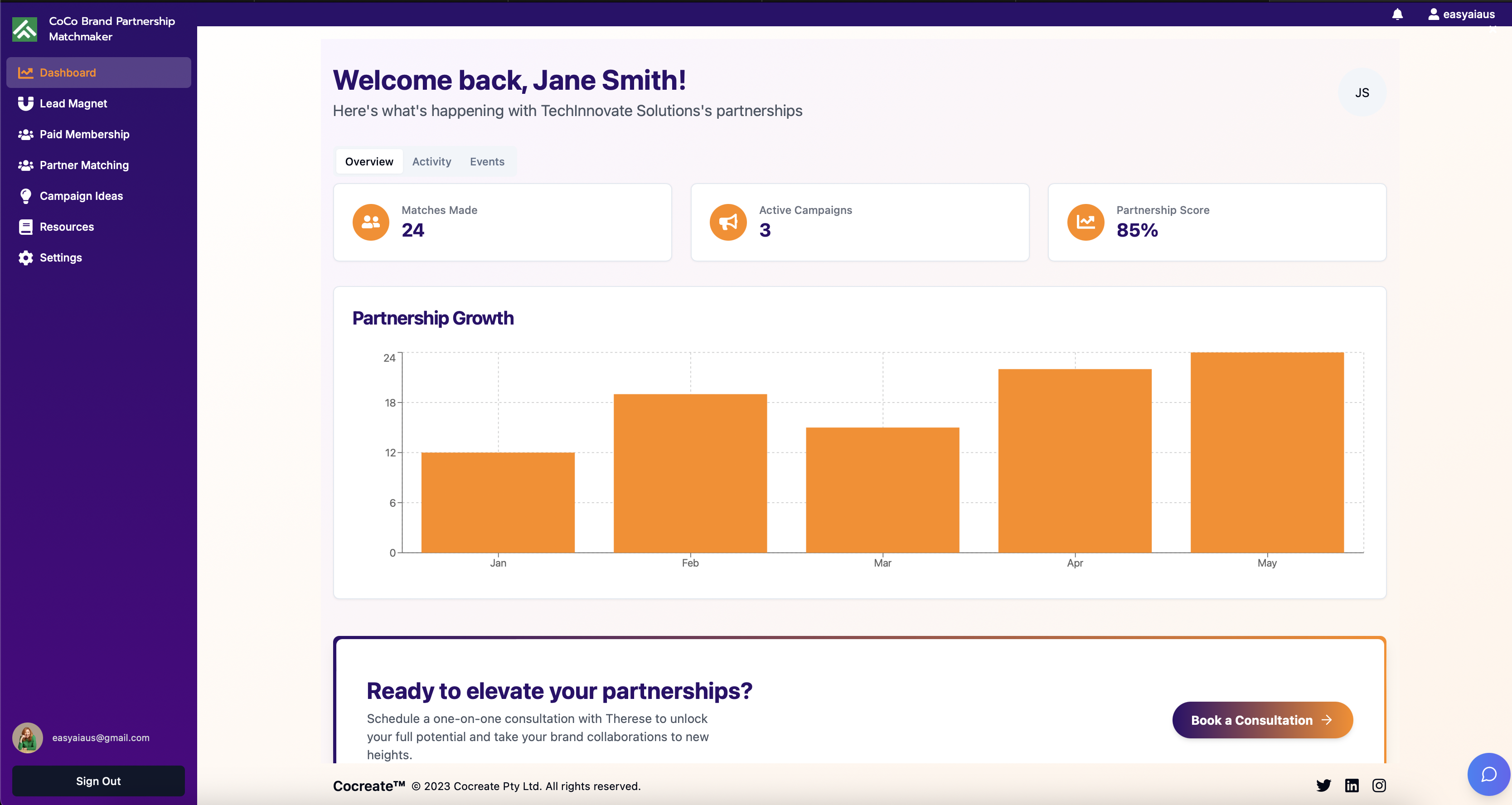Switch to the Events tab
This screenshot has height=805, width=1512.
[x=487, y=161]
